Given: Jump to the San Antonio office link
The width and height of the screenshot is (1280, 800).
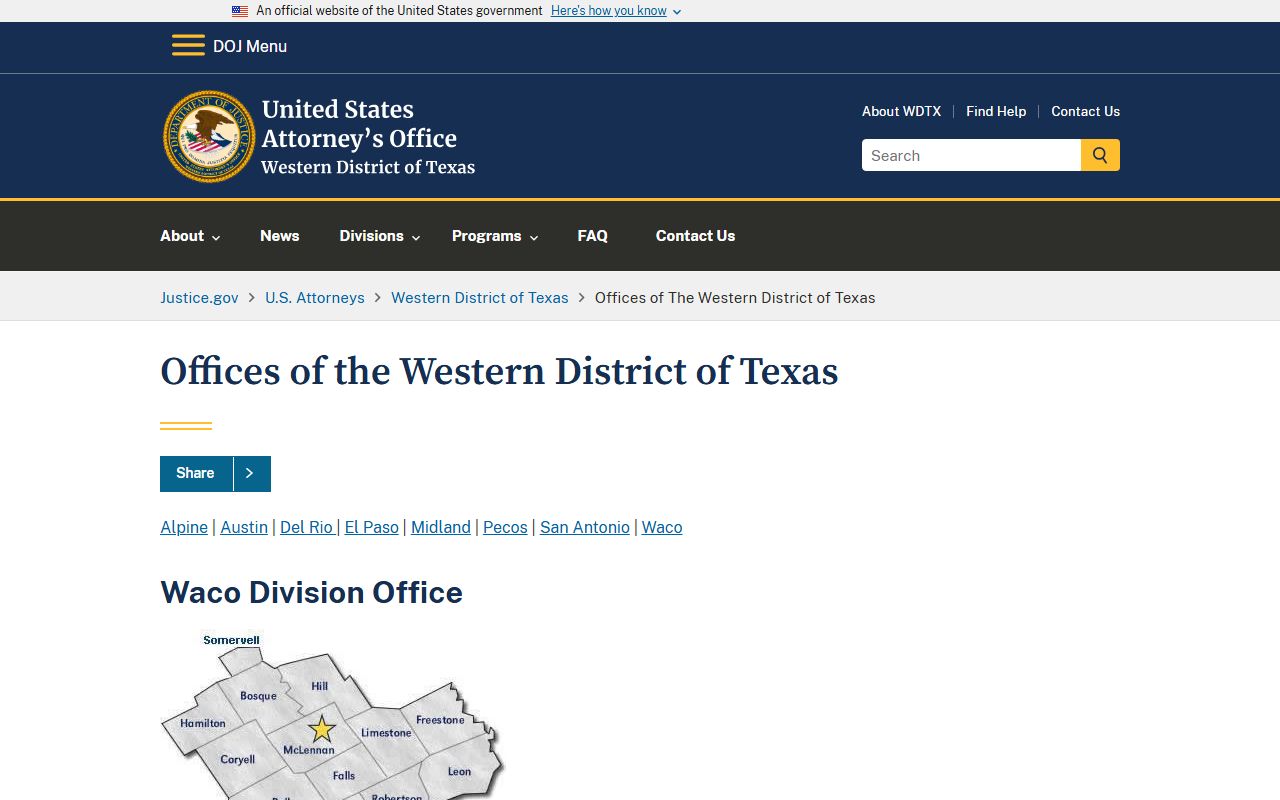Looking at the screenshot, I should click(585, 527).
